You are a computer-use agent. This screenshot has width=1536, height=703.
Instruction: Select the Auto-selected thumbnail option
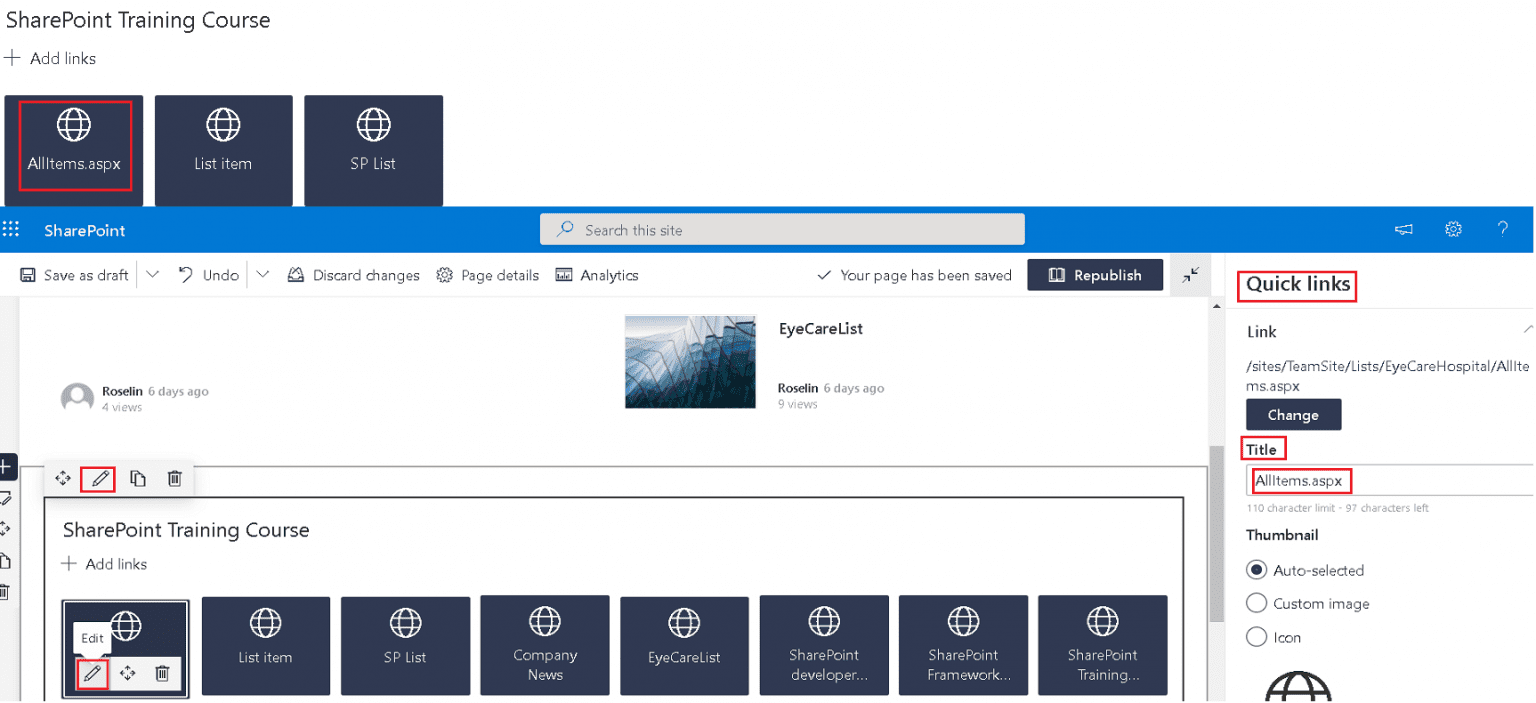click(1256, 570)
